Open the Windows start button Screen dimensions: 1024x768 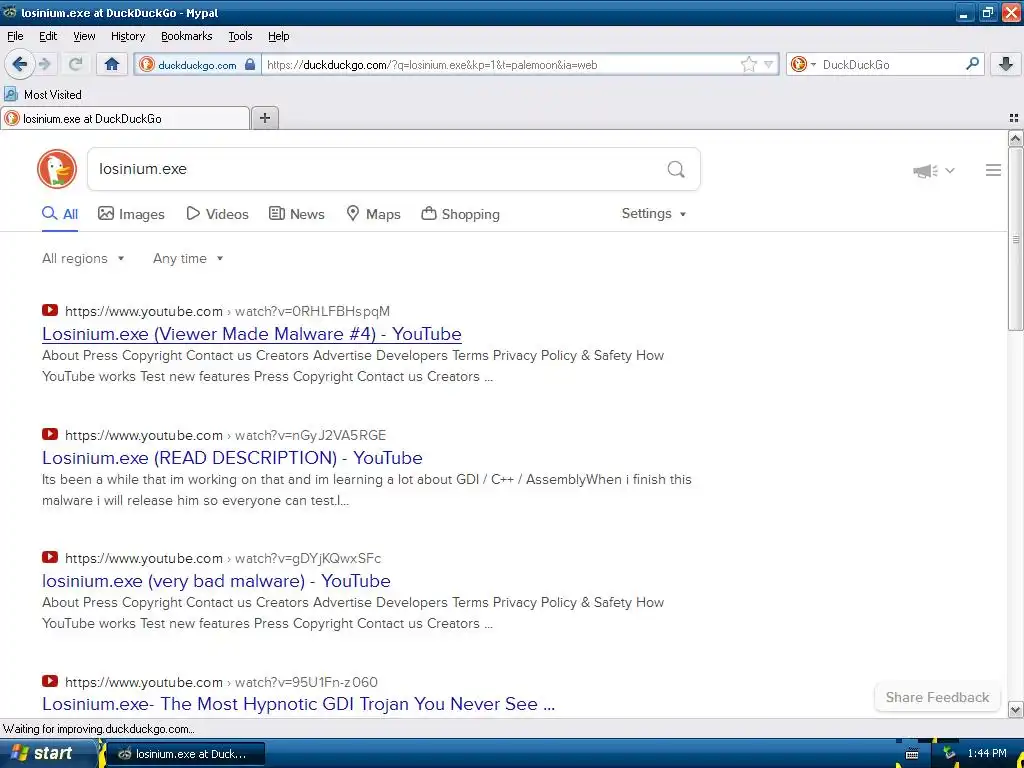point(41,754)
